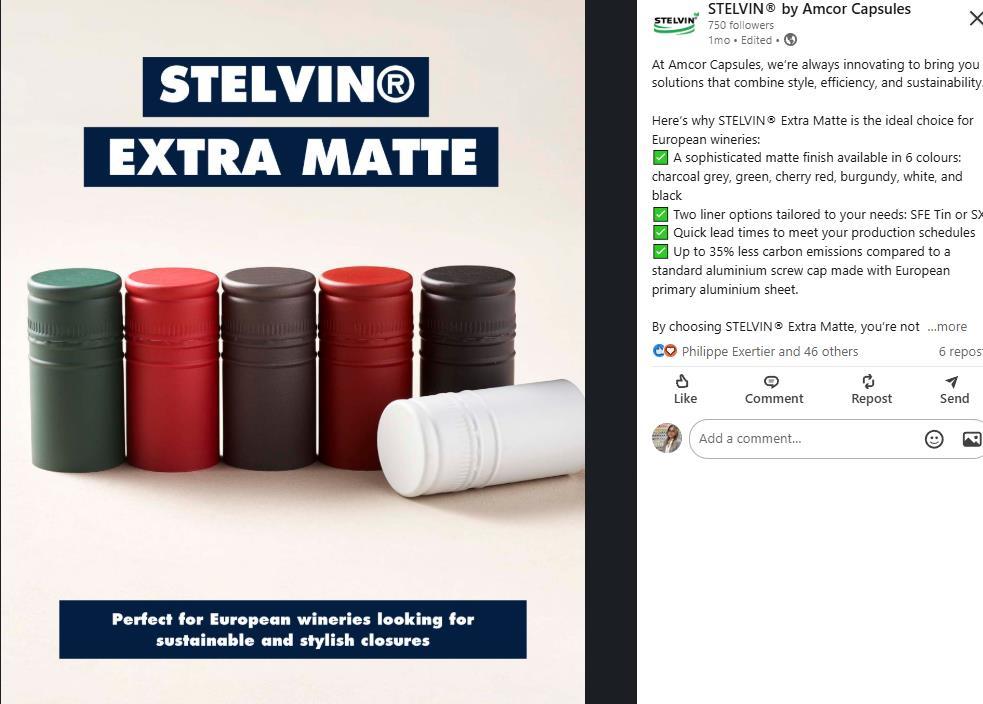Click the Repost arrows icon
The width and height of the screenshot is (983, 704).
868,381
